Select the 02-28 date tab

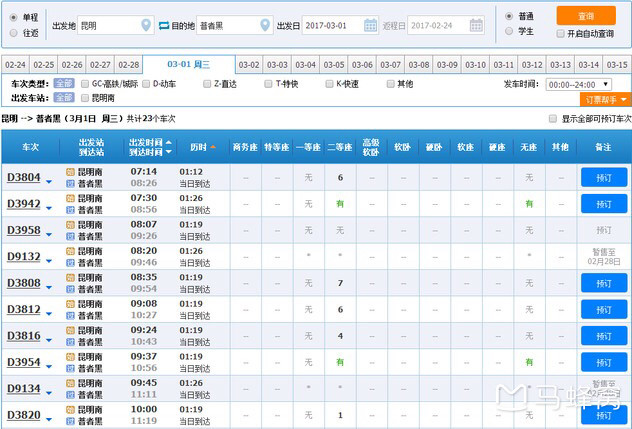128,65
